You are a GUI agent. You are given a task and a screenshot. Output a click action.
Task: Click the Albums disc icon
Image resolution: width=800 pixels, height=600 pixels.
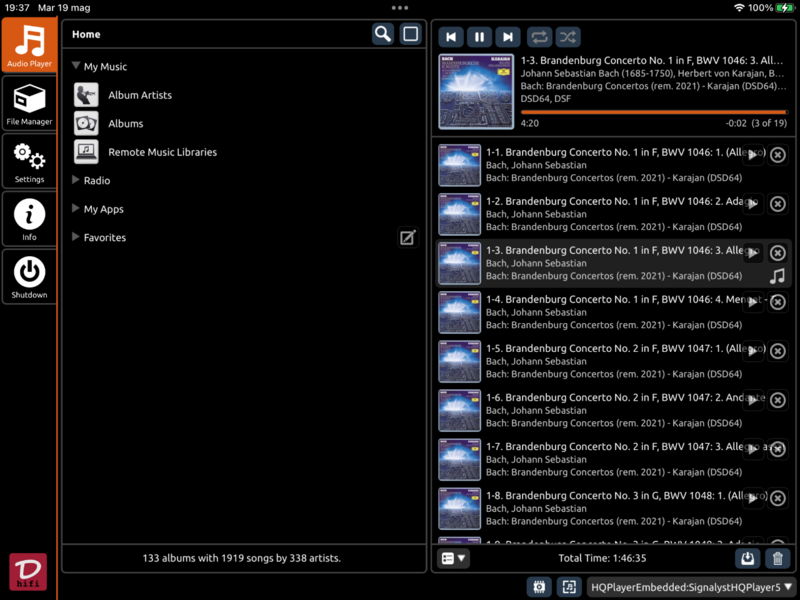[x=86, y=123]
